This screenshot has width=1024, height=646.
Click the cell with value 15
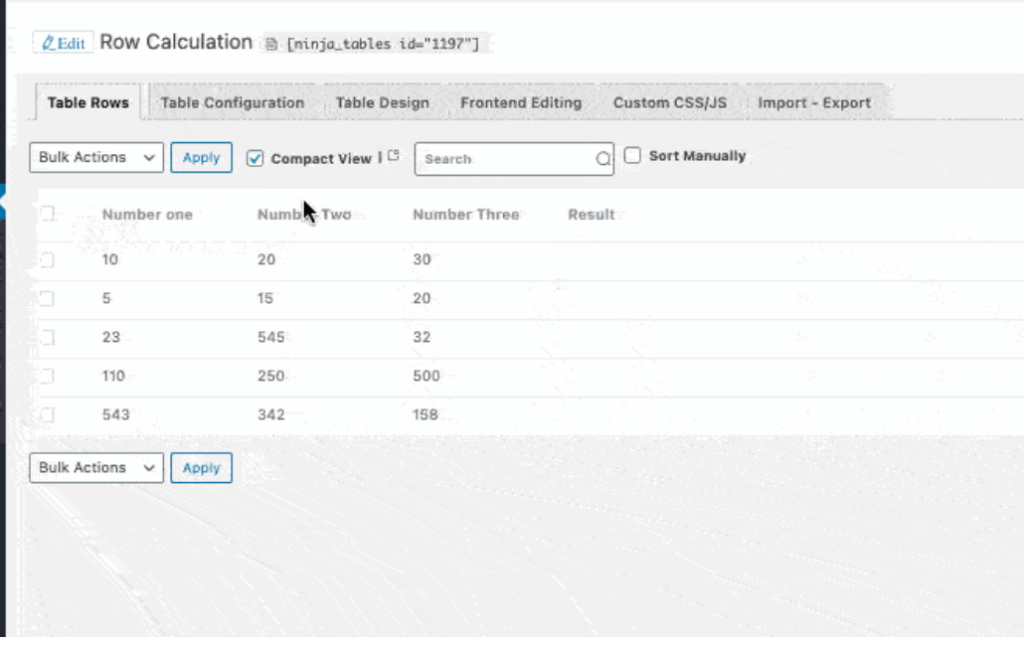click(x=265, y=299)
